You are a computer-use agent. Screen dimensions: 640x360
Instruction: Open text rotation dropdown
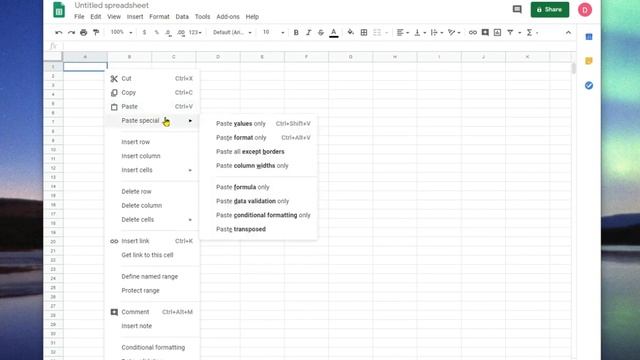pyautogui.click(x=454, y=33)
